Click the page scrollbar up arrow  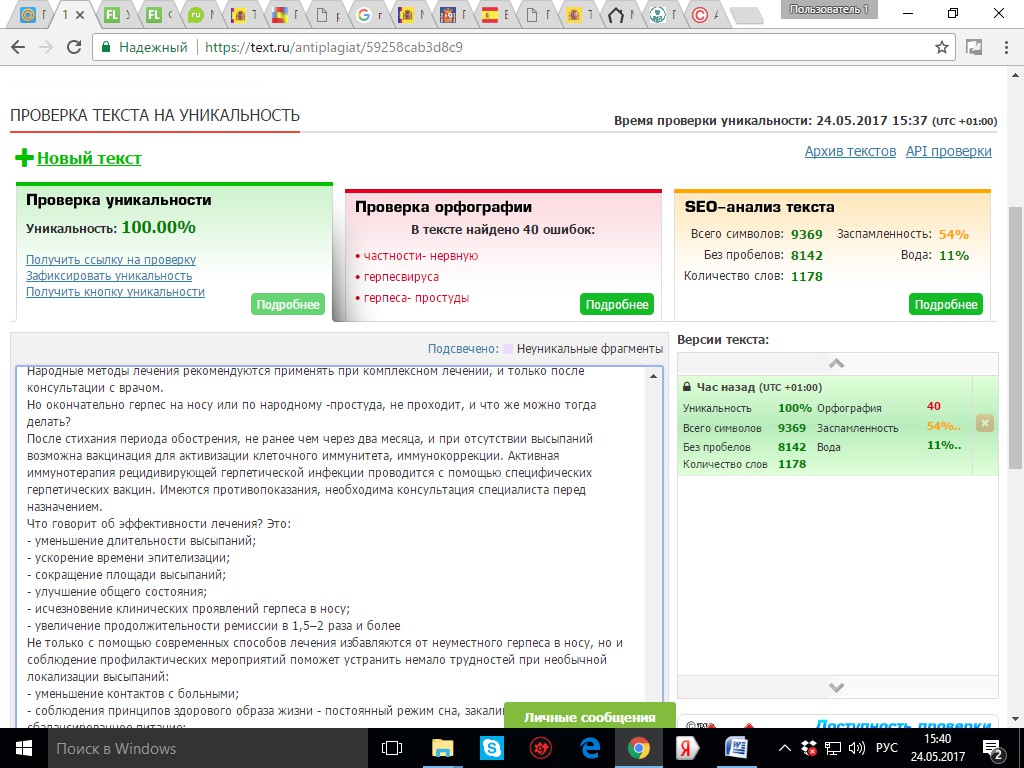pyautogui.click(x=1016, y=74)
